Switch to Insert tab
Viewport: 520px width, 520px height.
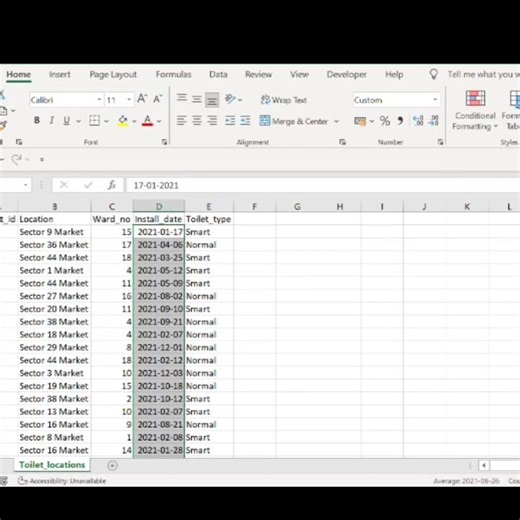click(x=60, y=74)
